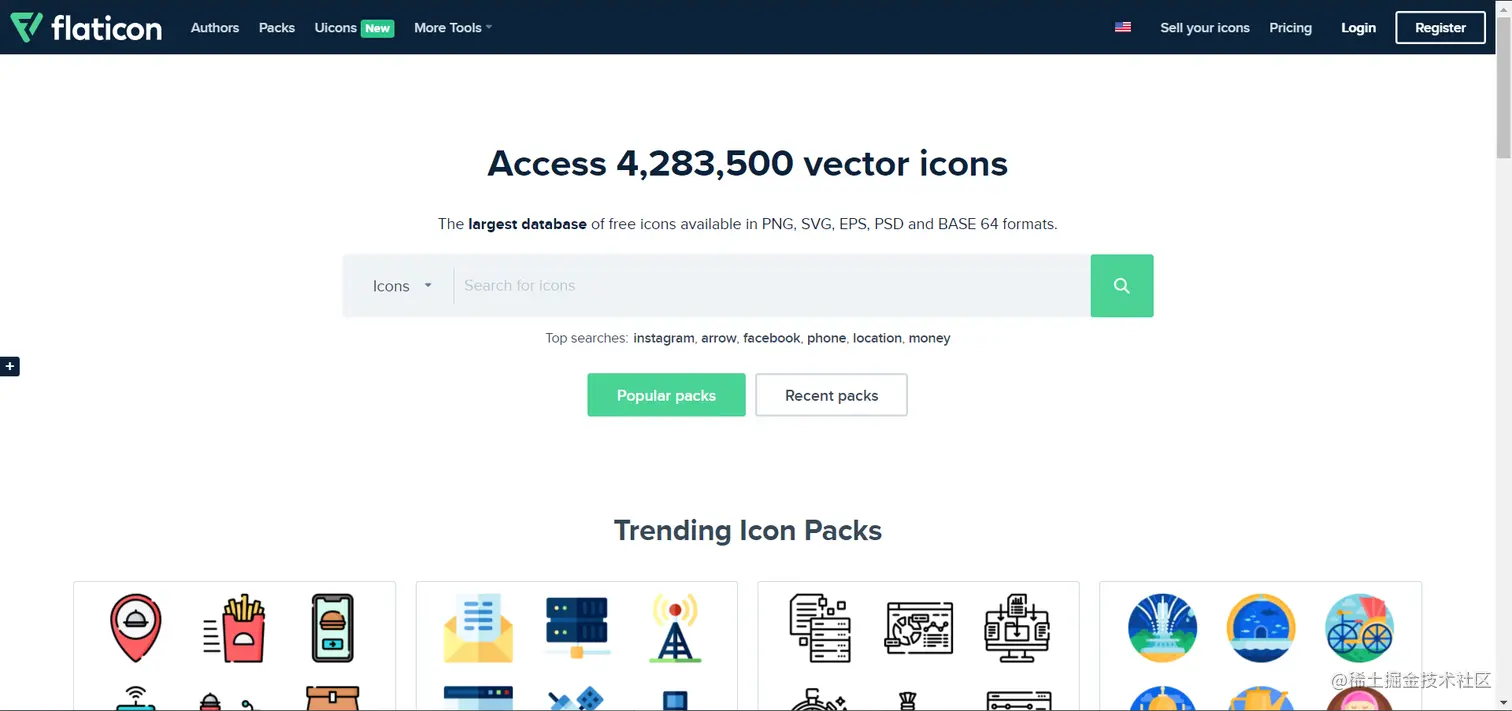The width and height of the screenshot is (1512, 711).
Task: Select the satellite icon in second pack
Action: click(x=577, y=698)
